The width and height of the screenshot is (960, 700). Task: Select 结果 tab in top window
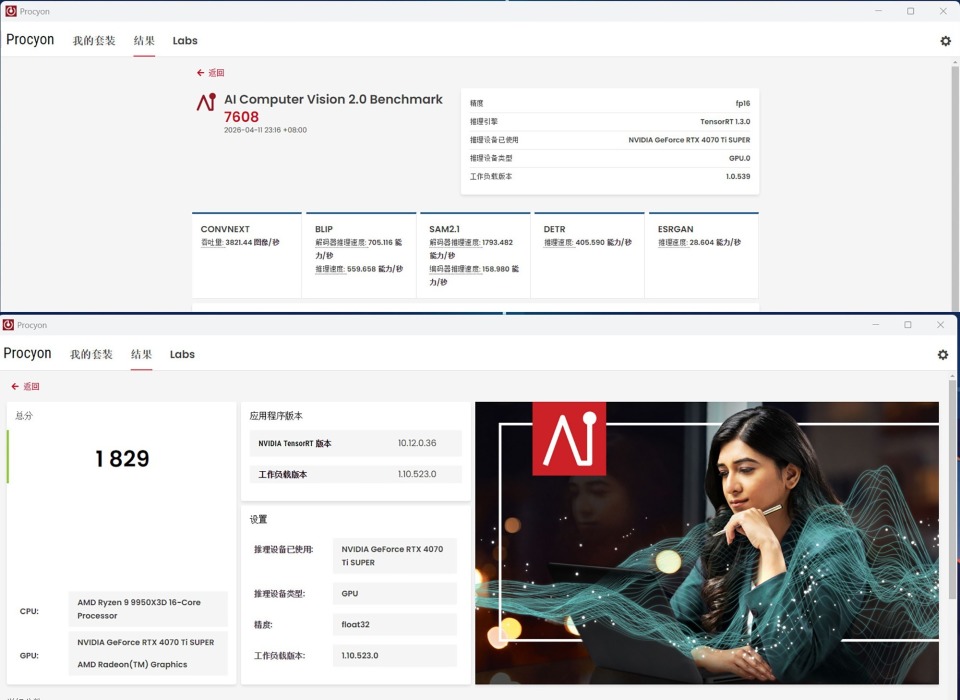click(x=144, y=40)
